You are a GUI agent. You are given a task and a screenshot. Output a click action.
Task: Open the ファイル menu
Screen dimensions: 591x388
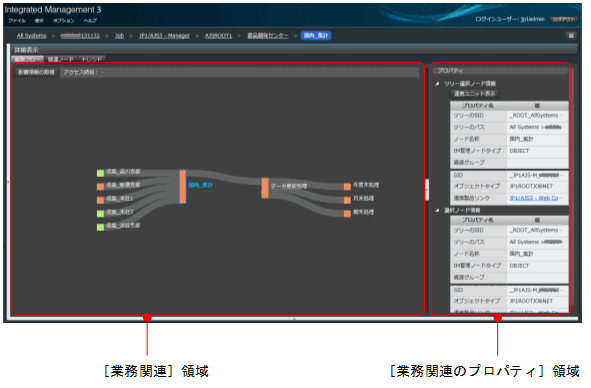17,21
